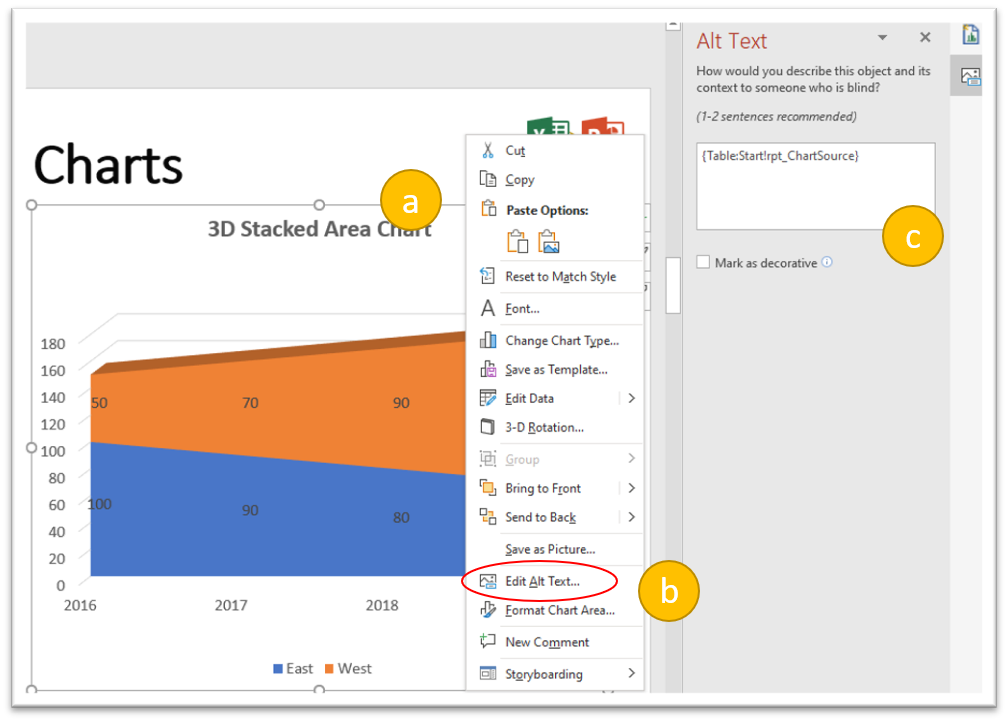Viewport: 1008px width, 722px height.
Task: Click the Copy icon in context menu
Action: (x=488, y=179)
